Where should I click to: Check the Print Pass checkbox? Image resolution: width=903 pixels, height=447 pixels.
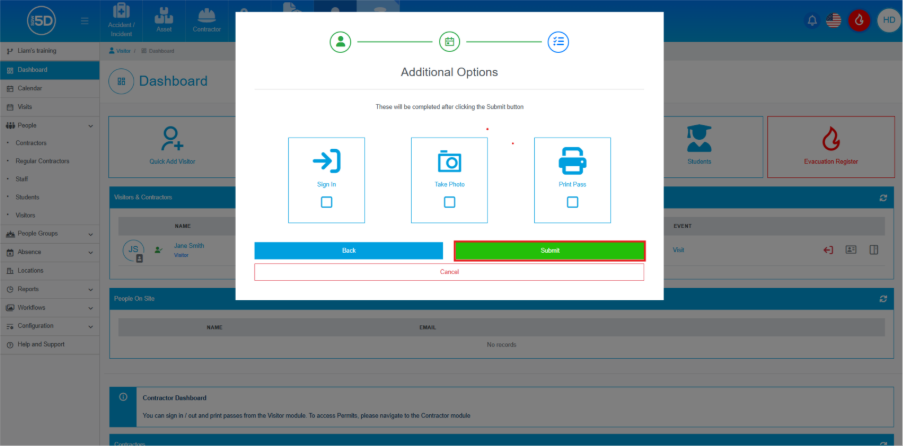(572, 202)
